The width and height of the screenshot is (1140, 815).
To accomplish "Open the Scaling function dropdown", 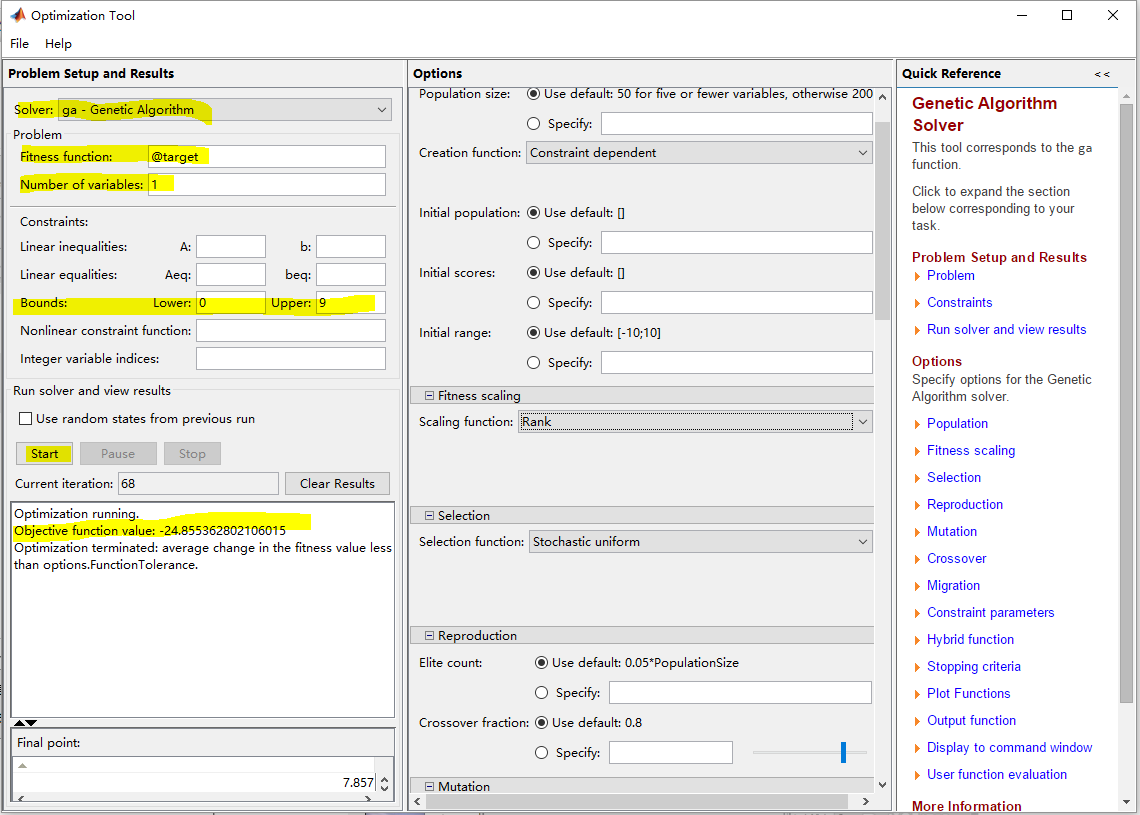I will 694,422.
